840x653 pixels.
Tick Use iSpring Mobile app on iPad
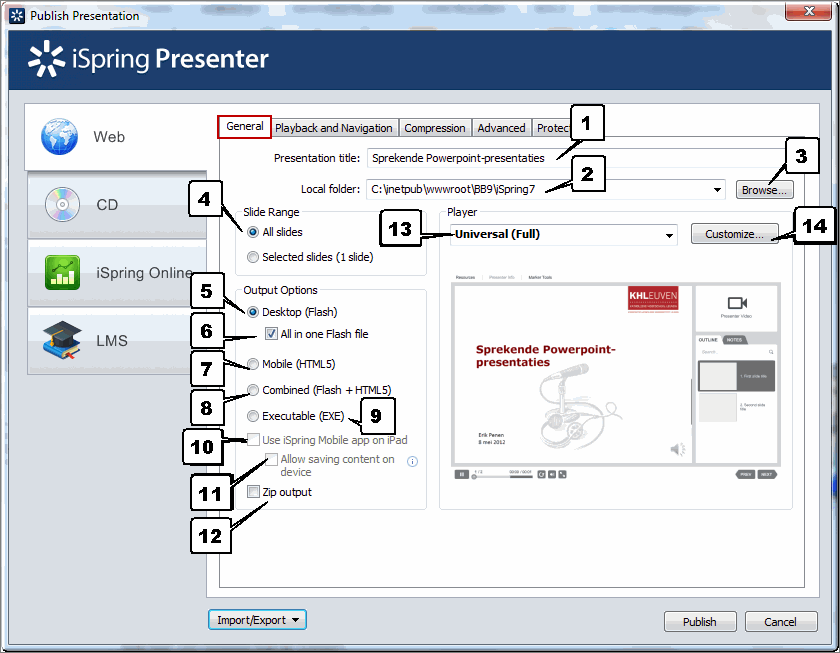tap(253, 440)
